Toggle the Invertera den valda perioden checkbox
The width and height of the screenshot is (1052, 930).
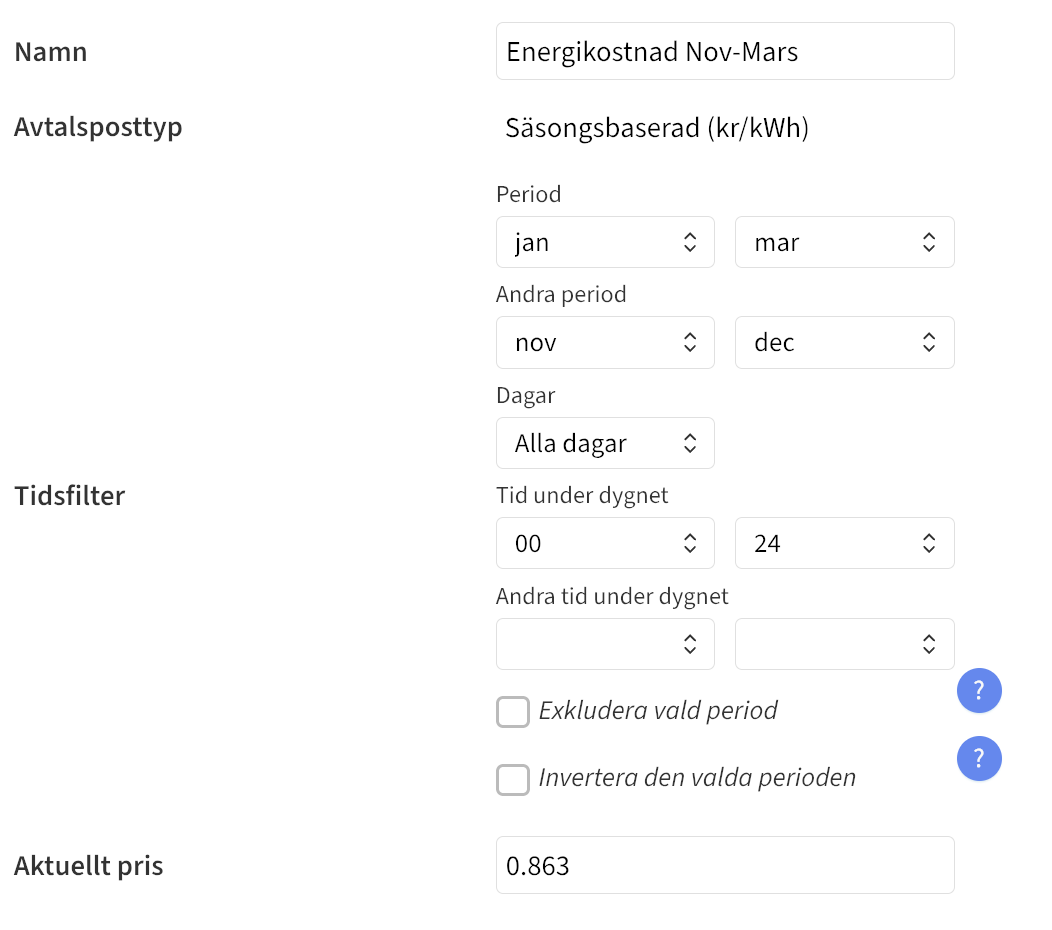tap(513, 779)
